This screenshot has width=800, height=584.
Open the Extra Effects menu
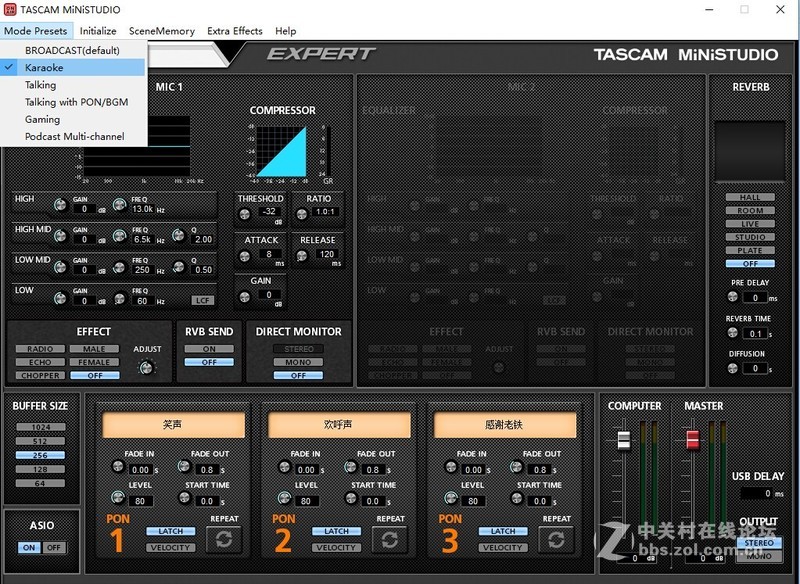[235, 31]
